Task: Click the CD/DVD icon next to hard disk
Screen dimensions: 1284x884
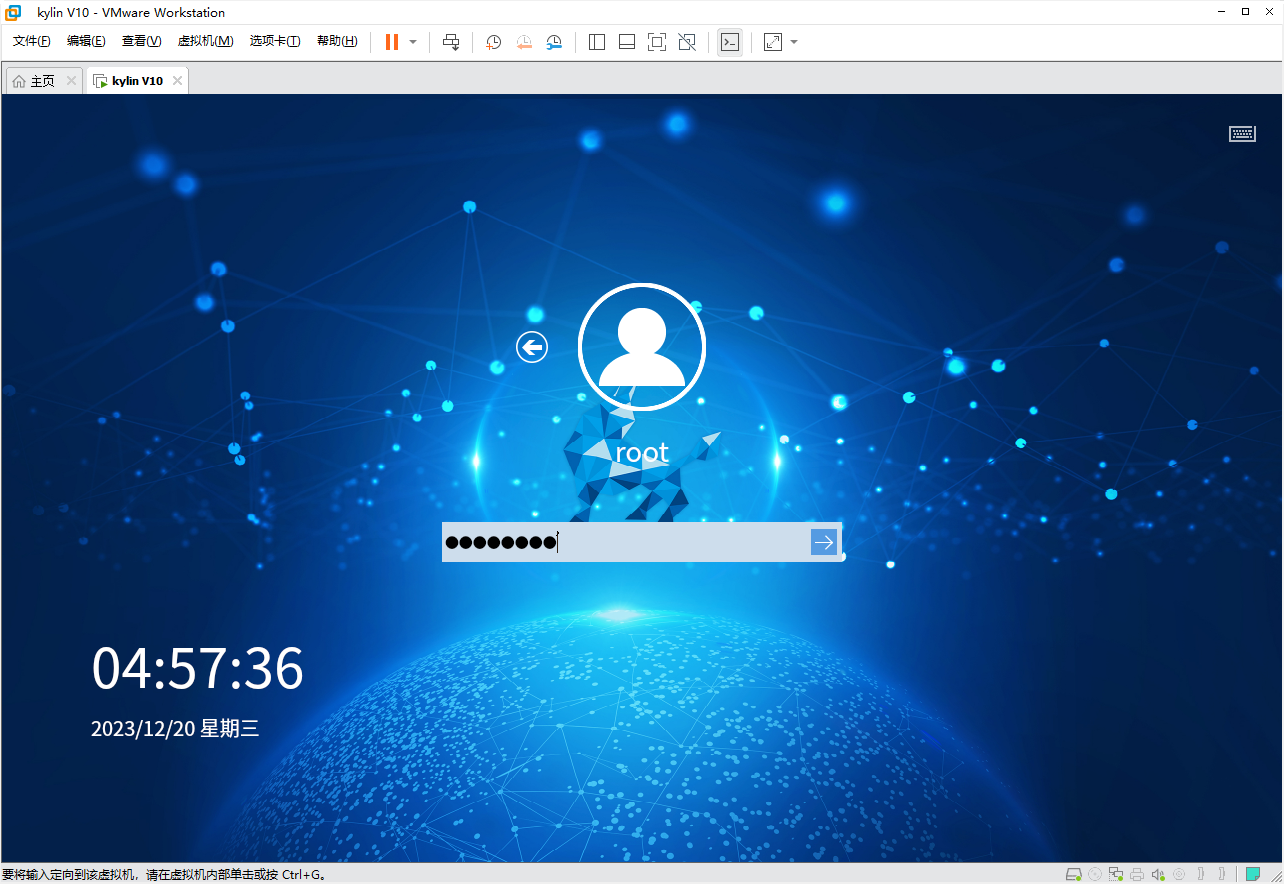Action: 1095,874
